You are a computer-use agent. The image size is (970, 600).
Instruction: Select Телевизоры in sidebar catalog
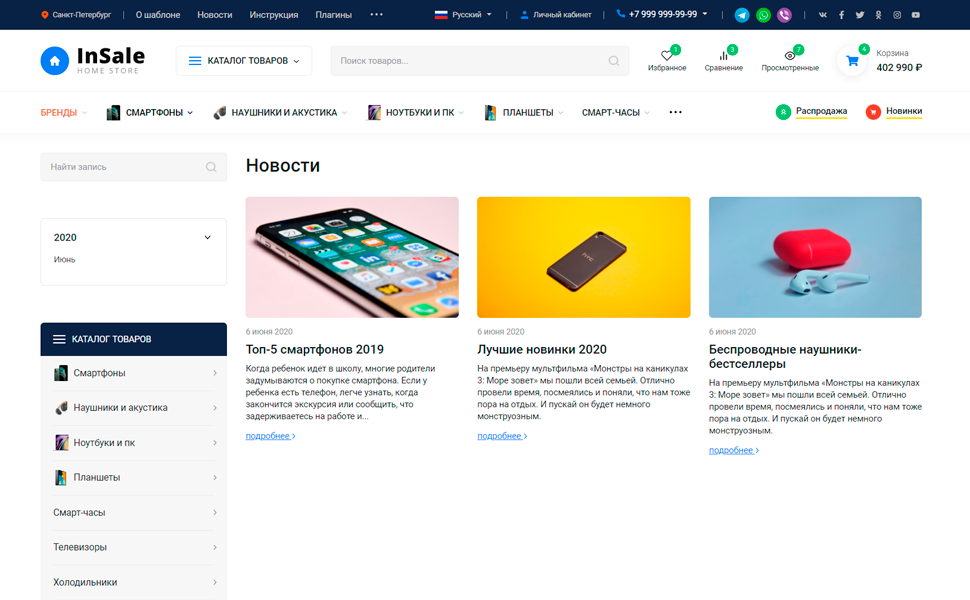134,547
